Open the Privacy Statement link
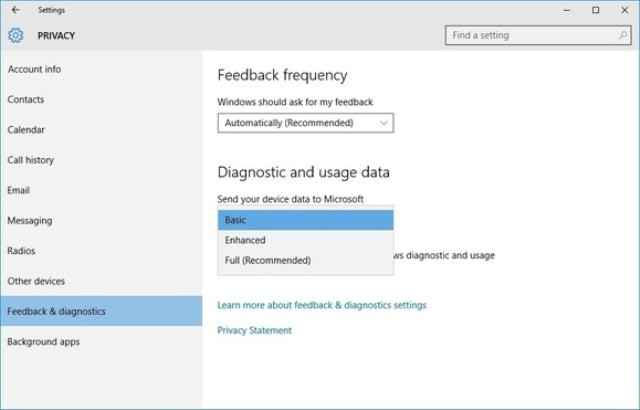The width and height of the screenshot is (640, 410). tap(254, 330)
